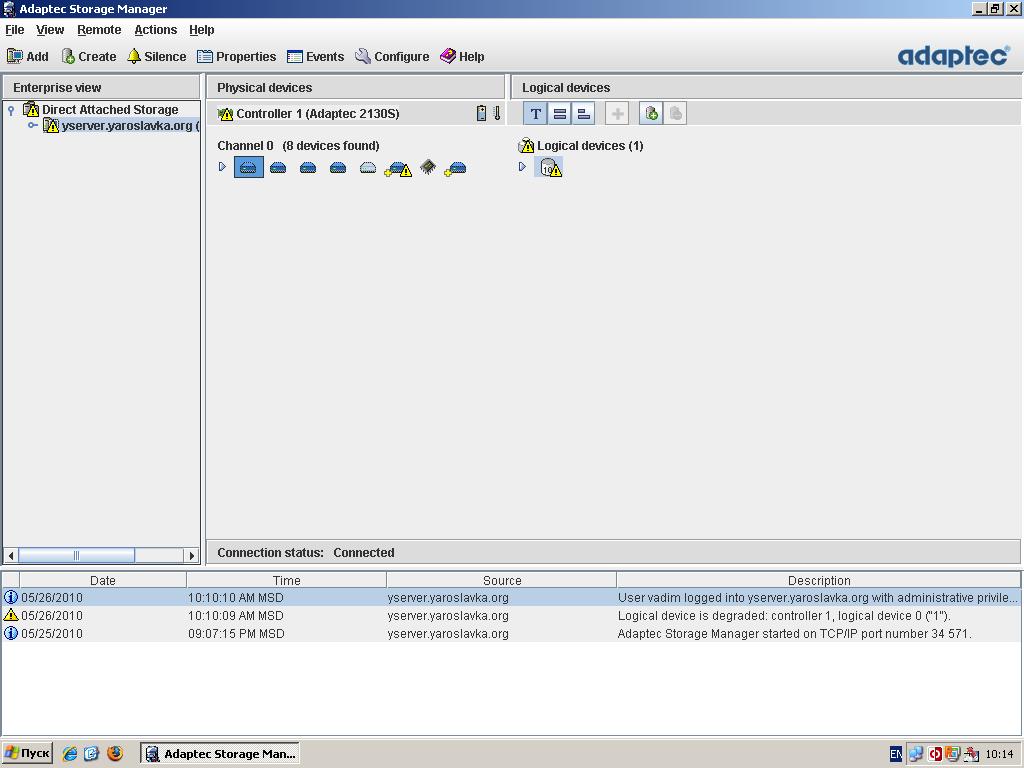The height and width of the screenshot is (768, 1024).
Task: Click the Configure toolbar button
Action: click(x=392, y=57)
